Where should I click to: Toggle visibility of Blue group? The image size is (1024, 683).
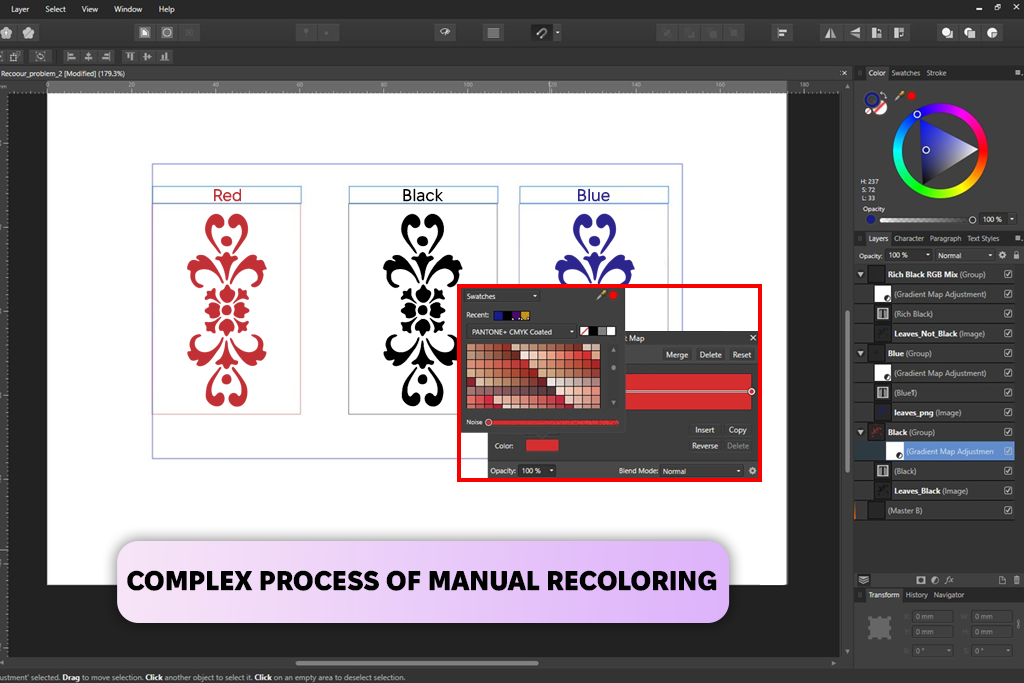[x=1008, y=353]
